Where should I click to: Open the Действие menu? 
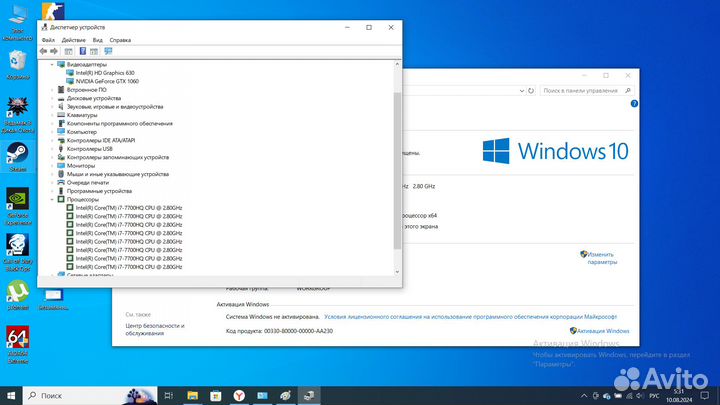(73, 39)
